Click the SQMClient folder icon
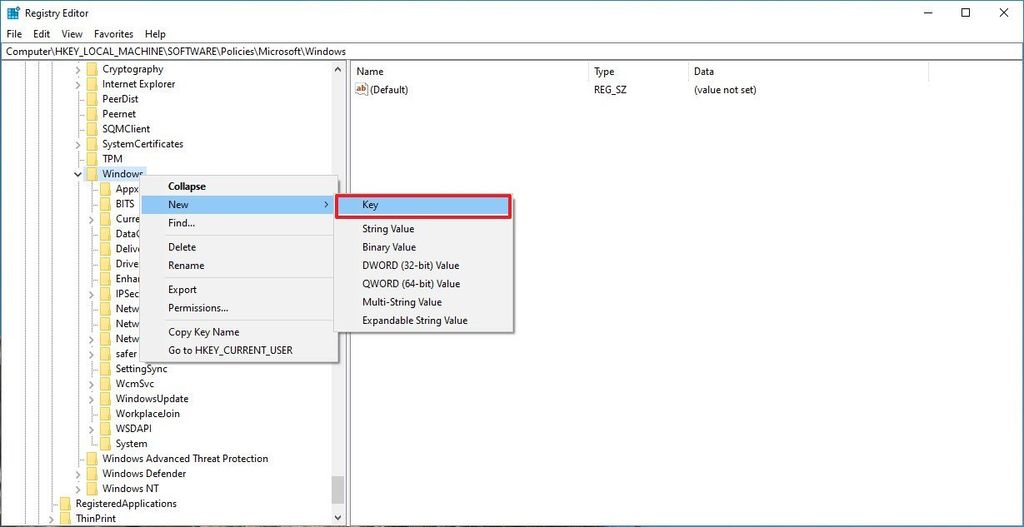 [x=91, y=129]
